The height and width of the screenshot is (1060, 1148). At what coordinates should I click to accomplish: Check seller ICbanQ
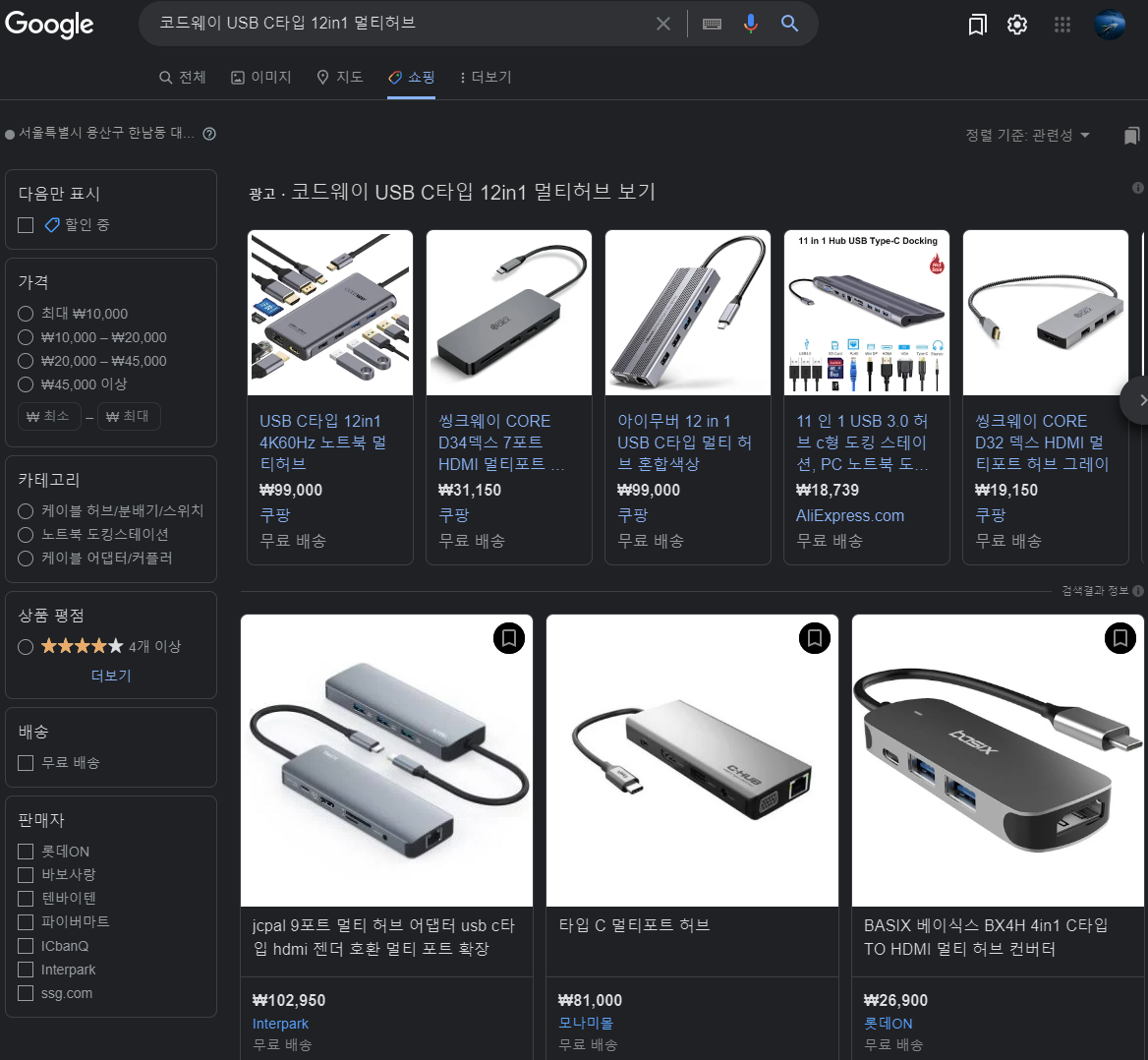26,946
